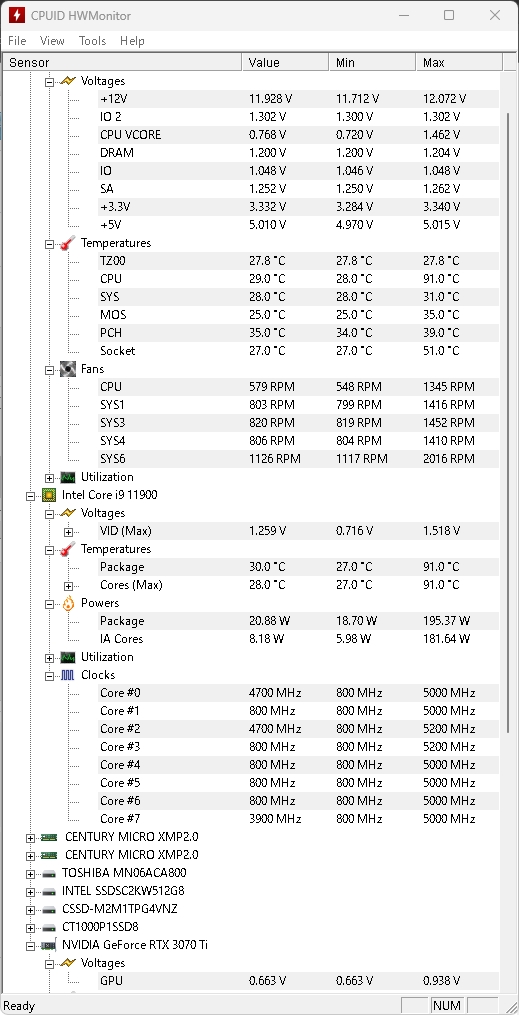Click the flame icon beside Powers
This screenshot has height=1015, width=519.
[x=68, y=603]
